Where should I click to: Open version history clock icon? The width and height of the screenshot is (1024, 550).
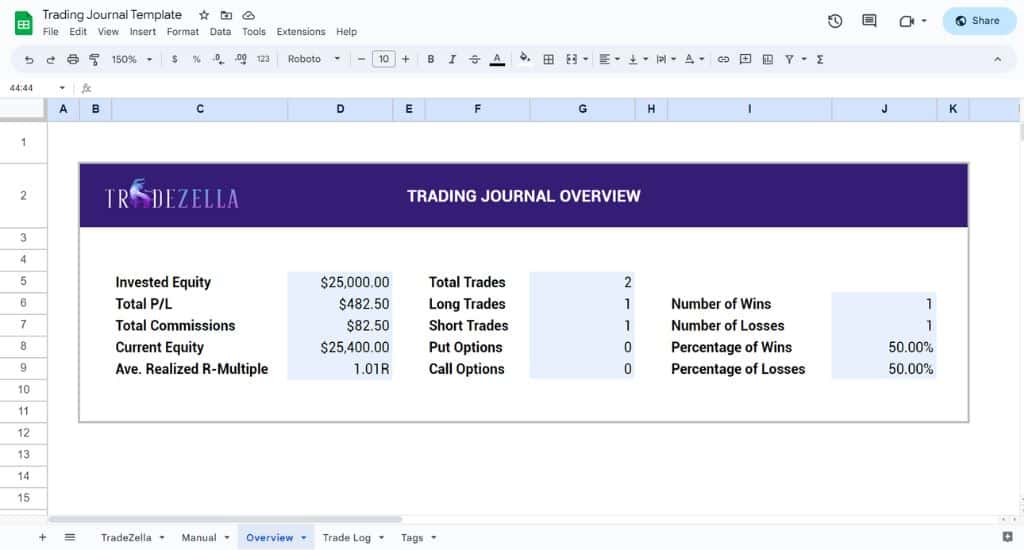coord(835,21)
